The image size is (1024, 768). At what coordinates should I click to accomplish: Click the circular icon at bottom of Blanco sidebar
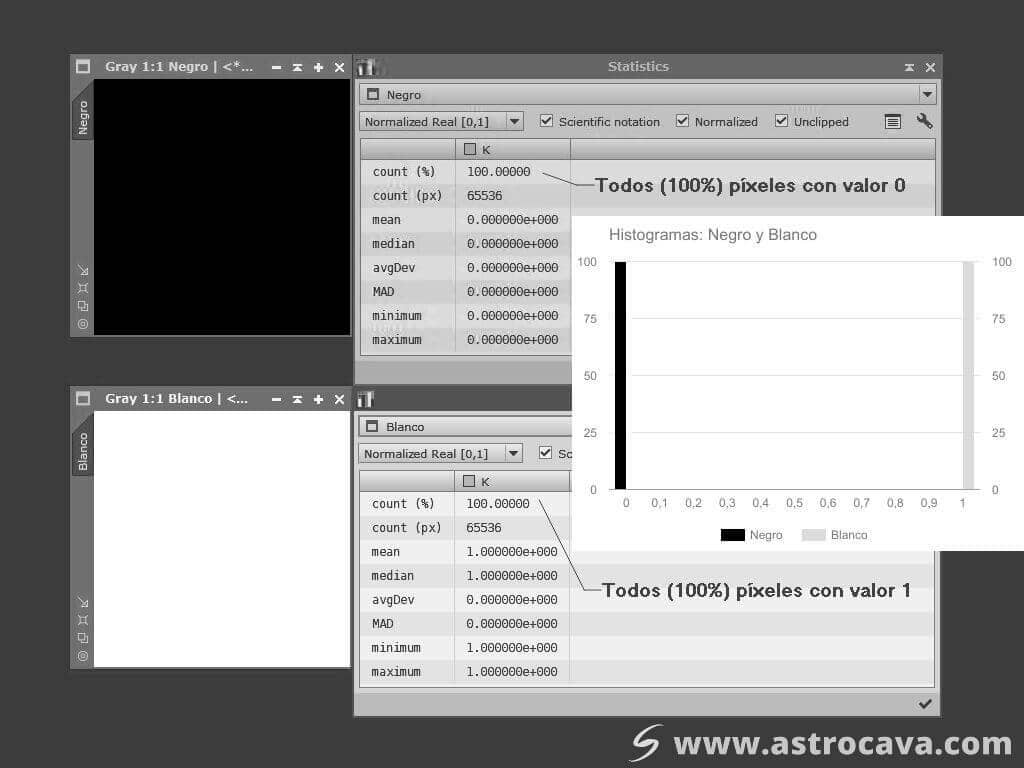(x=83, y=656)
